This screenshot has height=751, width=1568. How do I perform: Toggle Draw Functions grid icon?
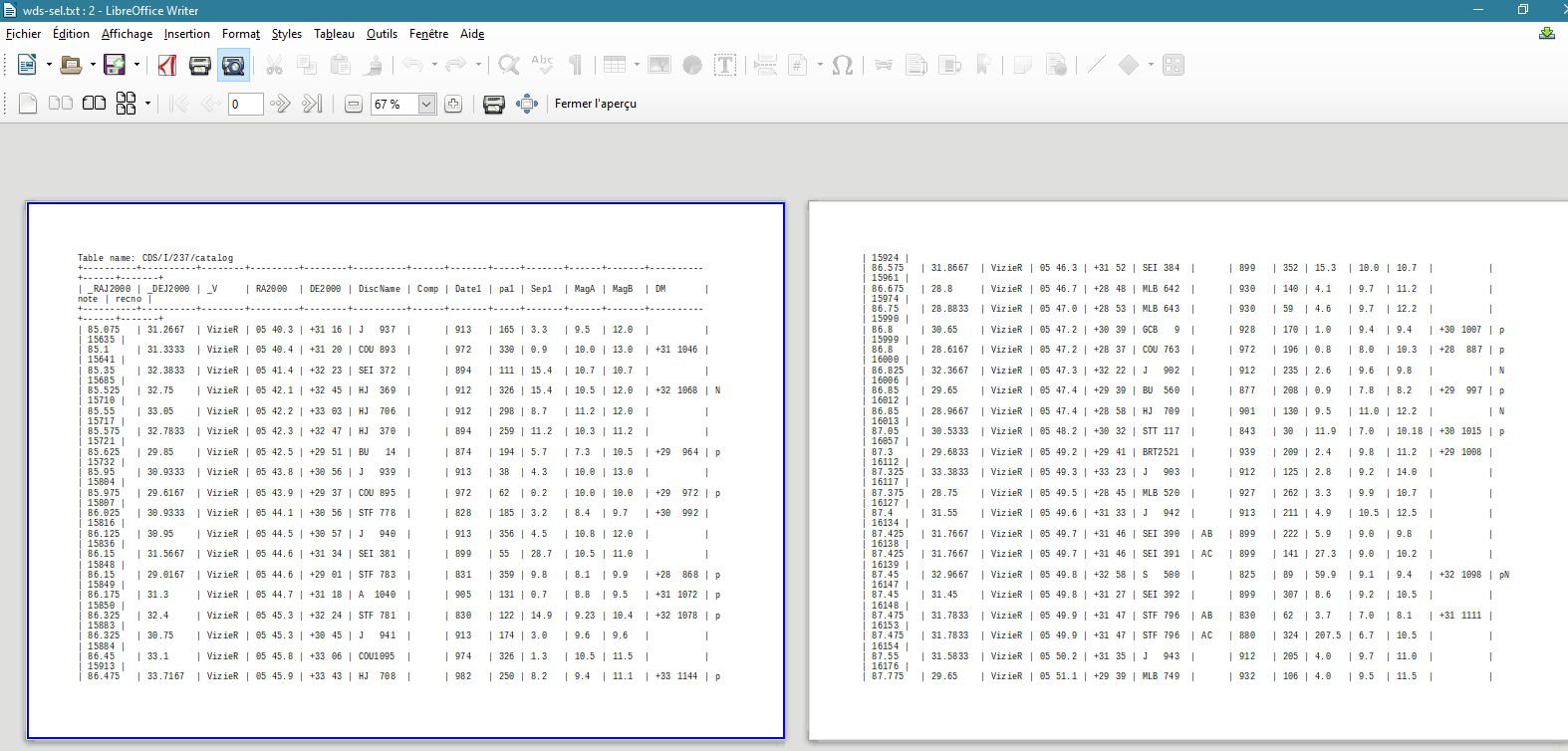[1174, 66]
